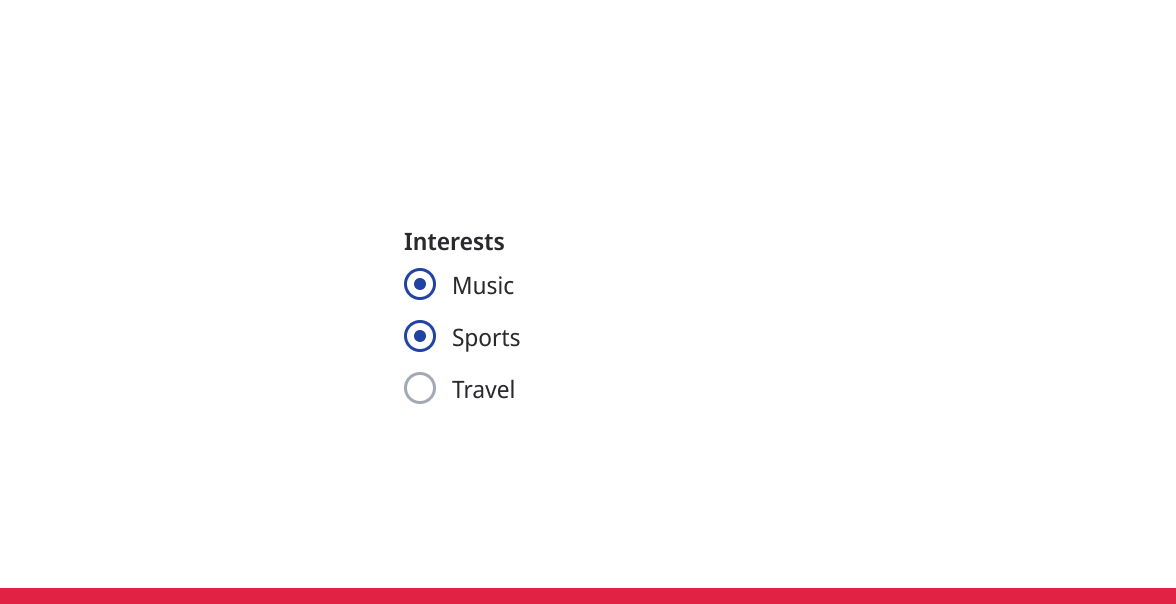
Task: Click the blue ring of Music radio
Action: (406, 285)
